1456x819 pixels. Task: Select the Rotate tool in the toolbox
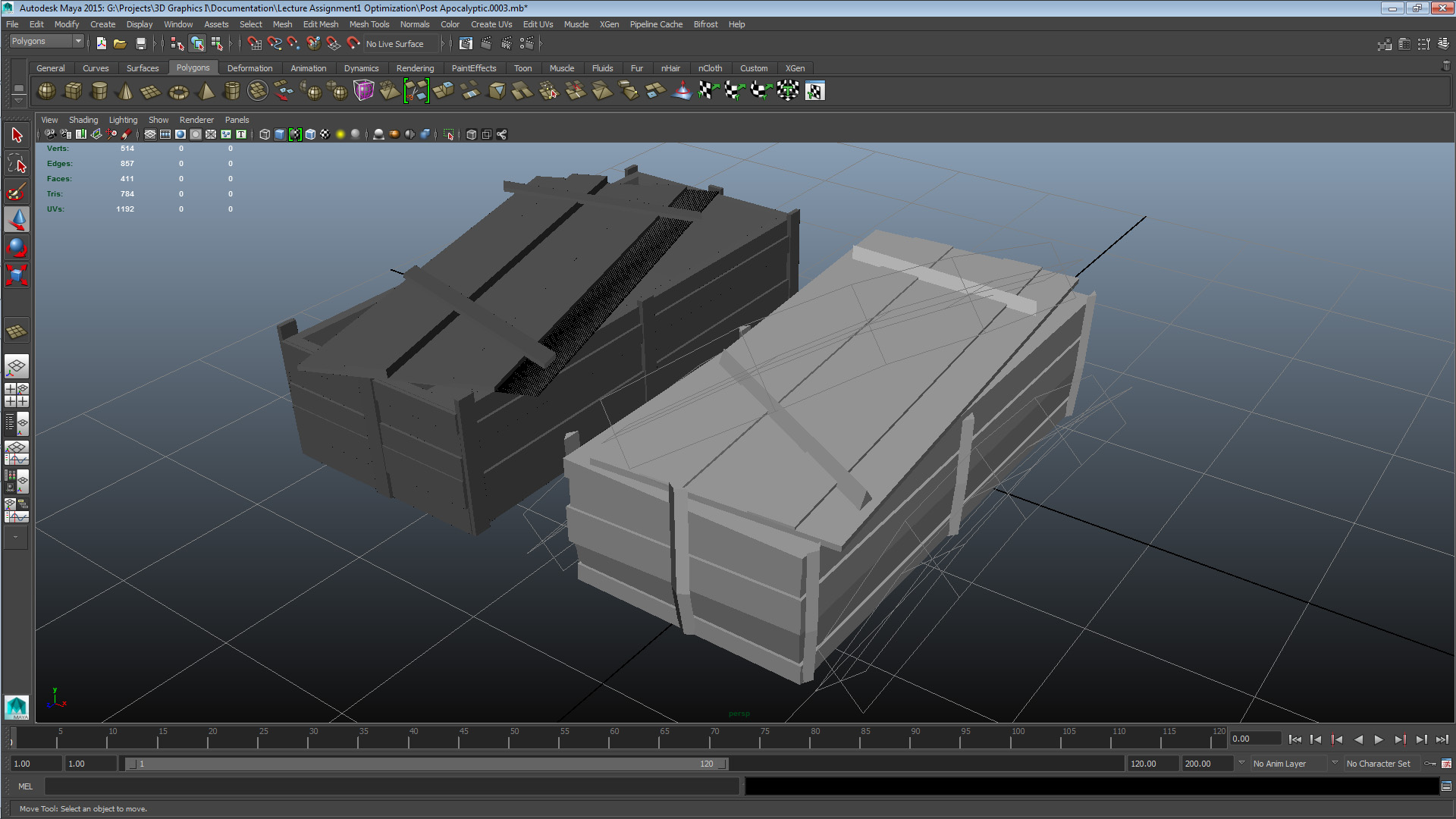click(17, 248)
